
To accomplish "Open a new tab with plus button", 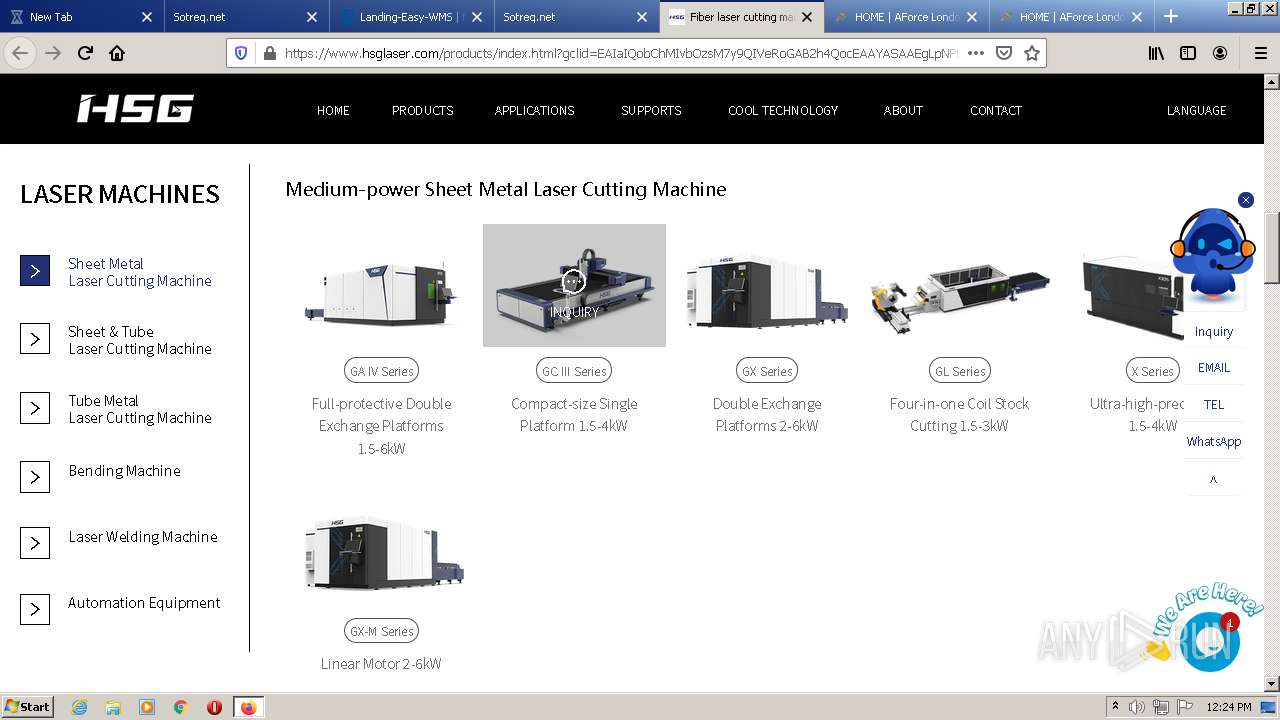I will 1171,16.
